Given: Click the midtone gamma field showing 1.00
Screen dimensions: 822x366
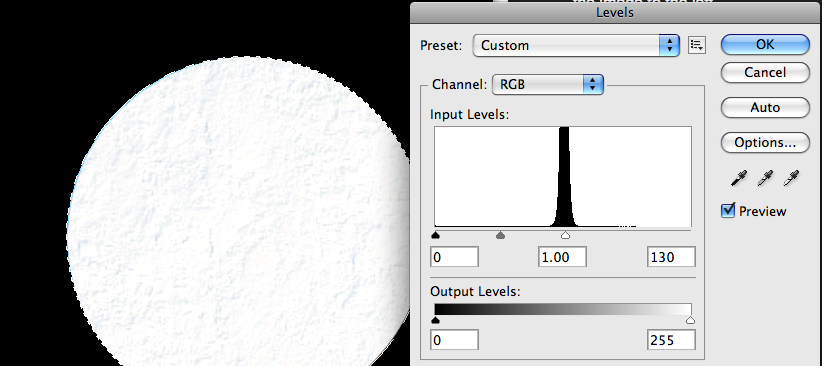Looking at the screenshot, I should [562, 257].
